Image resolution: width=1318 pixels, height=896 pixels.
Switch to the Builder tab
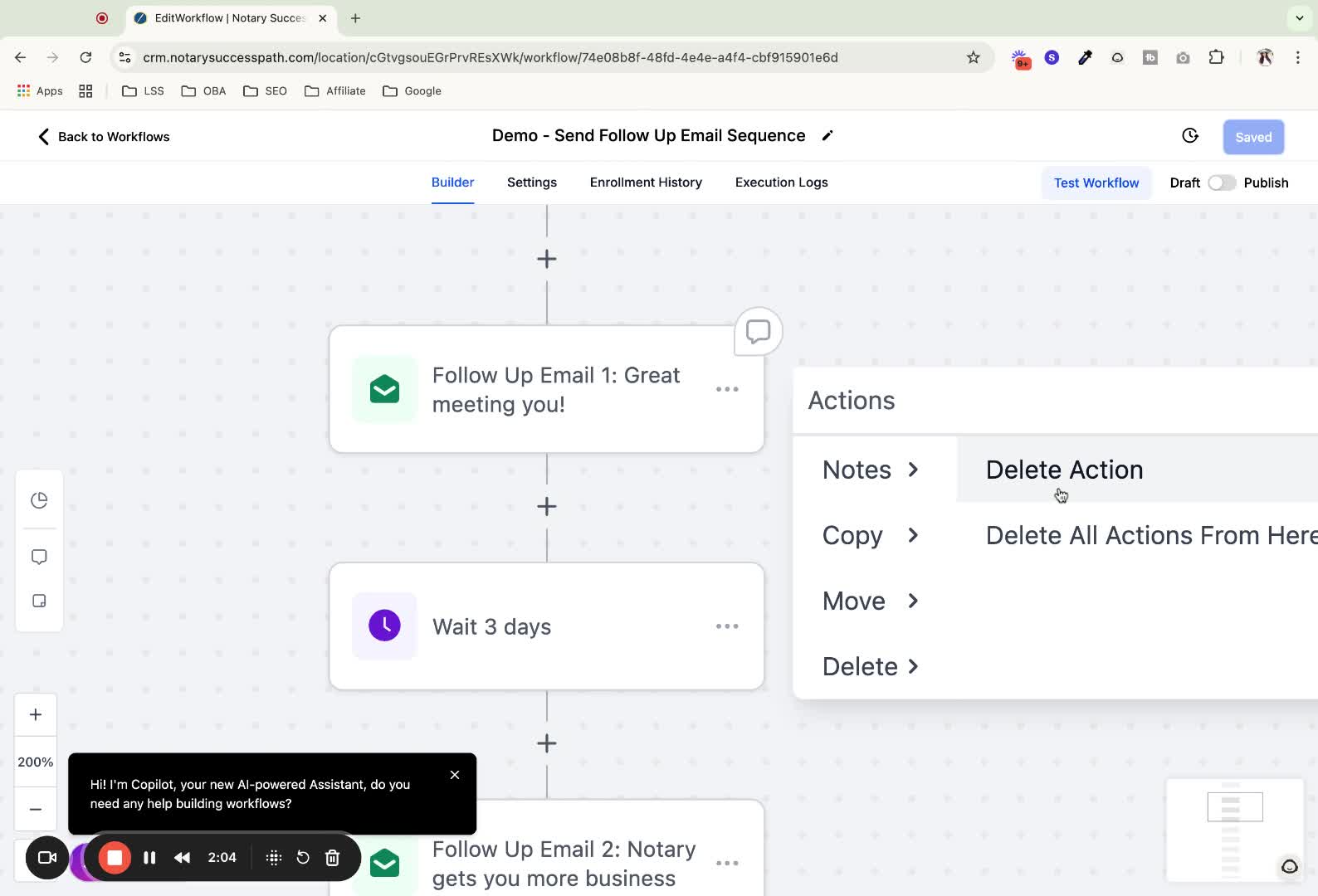[452, 183]
